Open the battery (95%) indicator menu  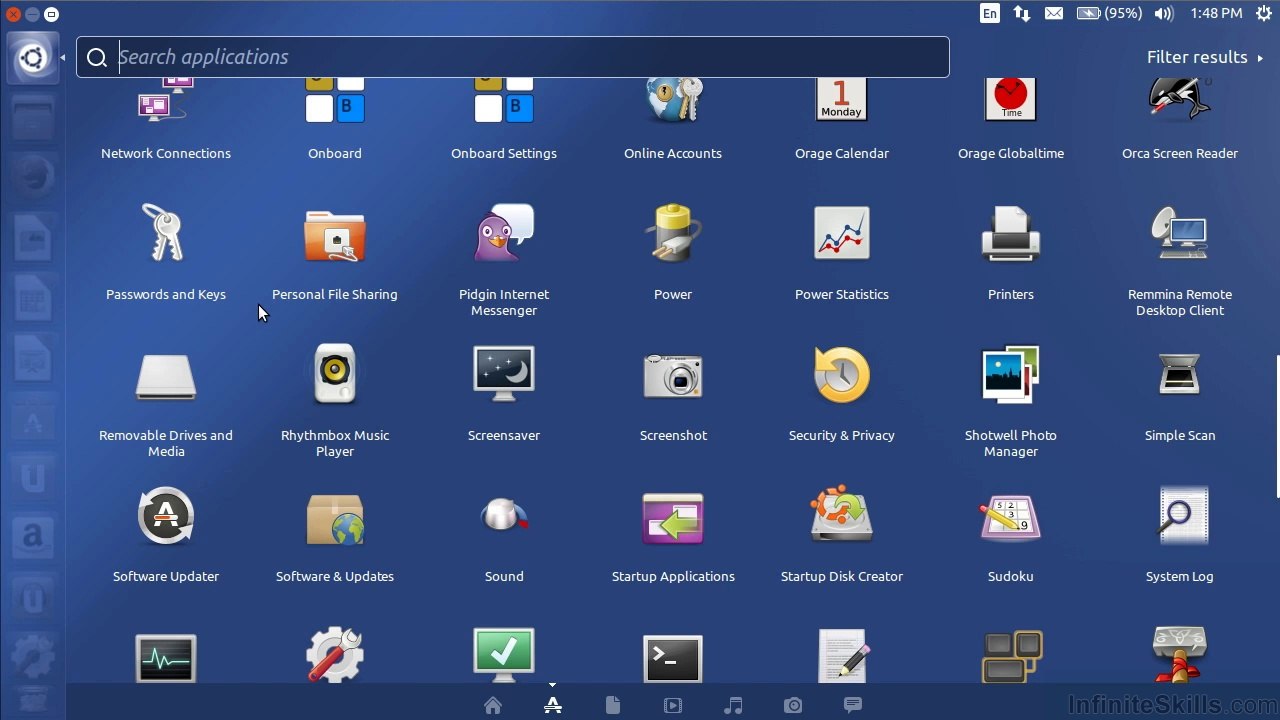[x=1109, y=13]
